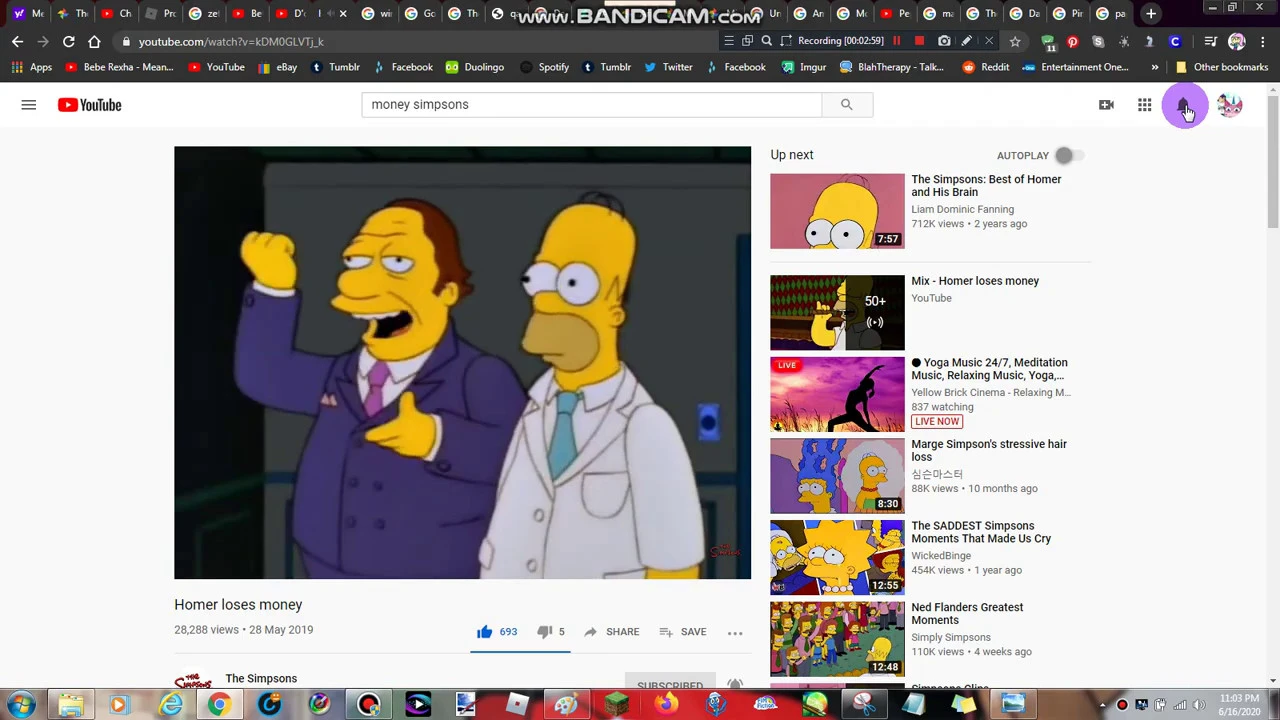Close the active YouTube tab
The width and height of the screenshot is (1280, 720).
[x=343, y=13]
